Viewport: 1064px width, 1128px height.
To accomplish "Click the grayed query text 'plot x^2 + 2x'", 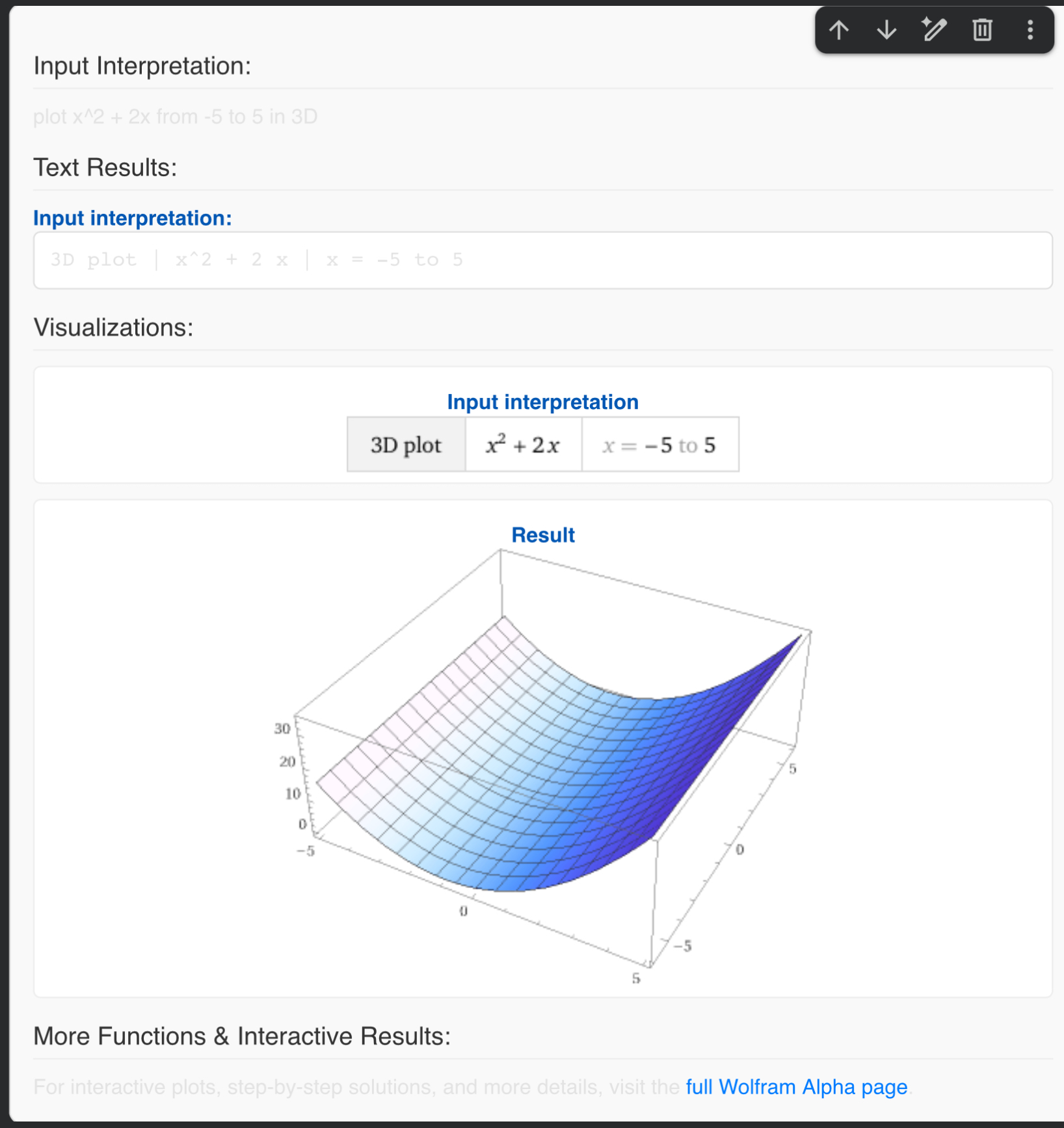I will coord(92,117).
